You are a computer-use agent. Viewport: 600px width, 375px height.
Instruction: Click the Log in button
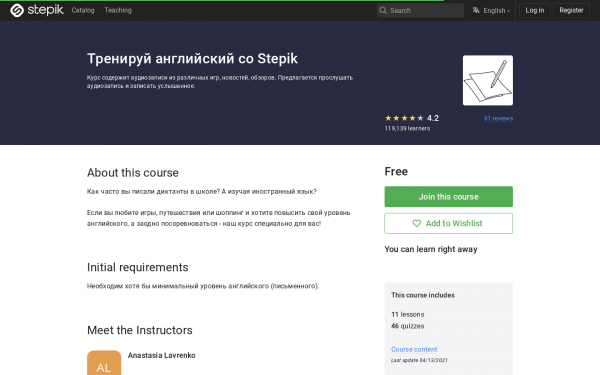(535, 10)
